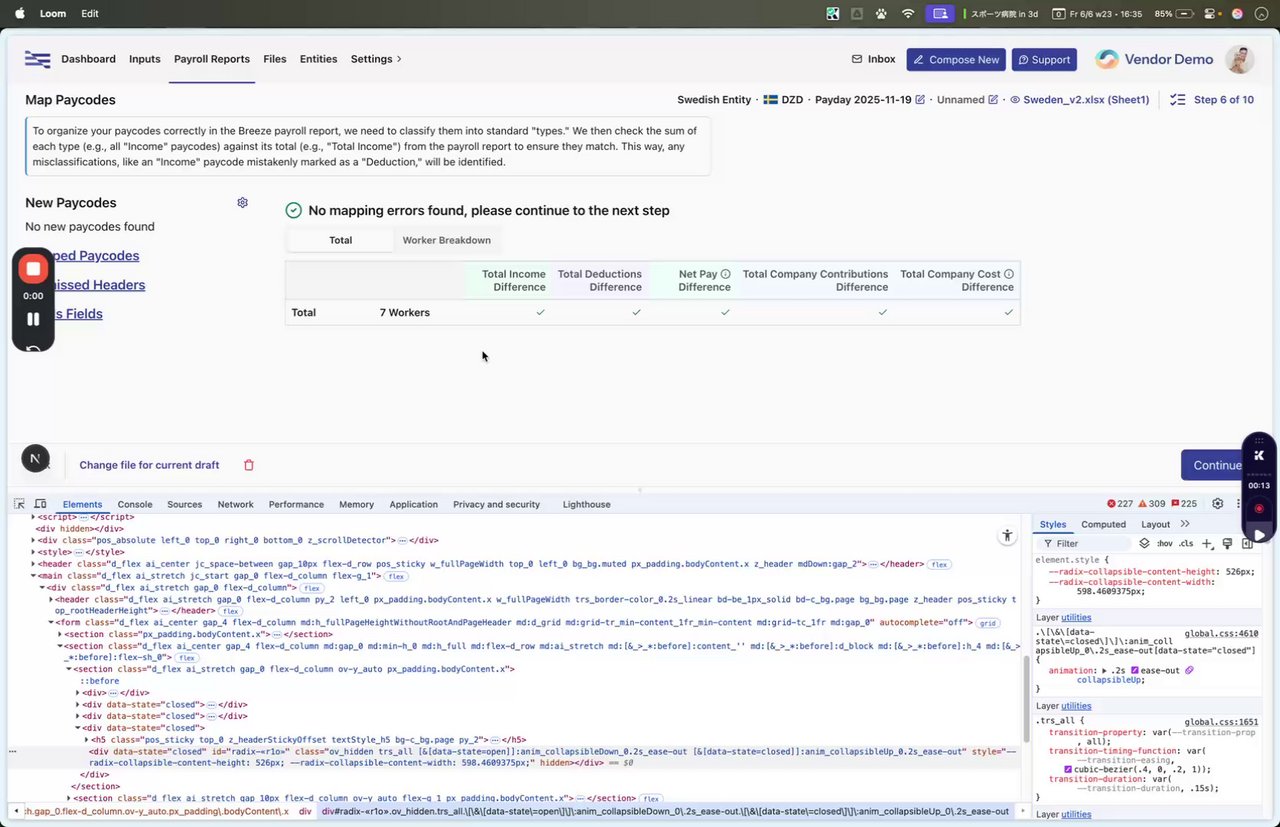Click the 309 warnings counter
Image resolution: width=1280 pixels, height=827 pixels.
point(1152,504)
